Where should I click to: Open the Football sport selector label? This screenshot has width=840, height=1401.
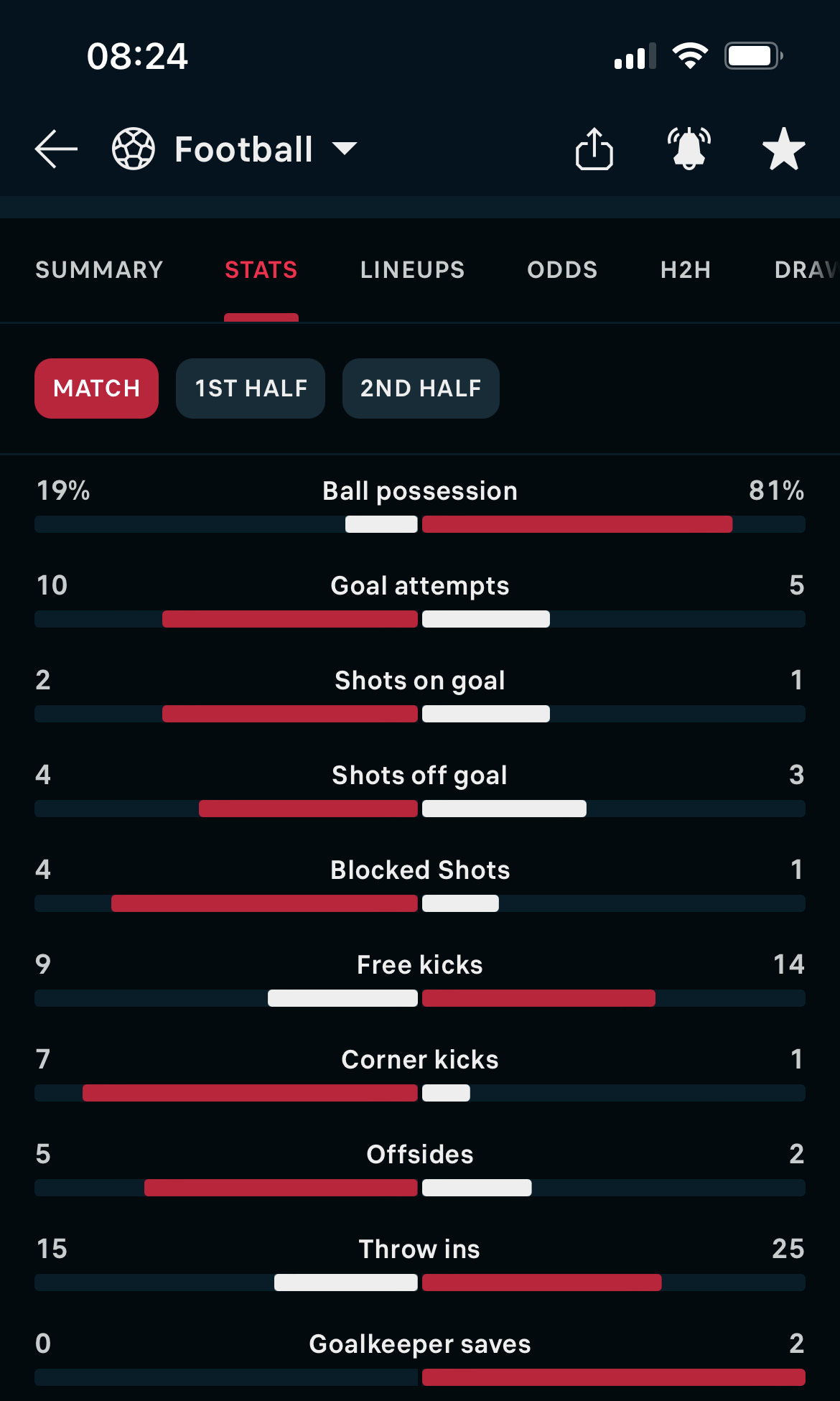[243, 149]
